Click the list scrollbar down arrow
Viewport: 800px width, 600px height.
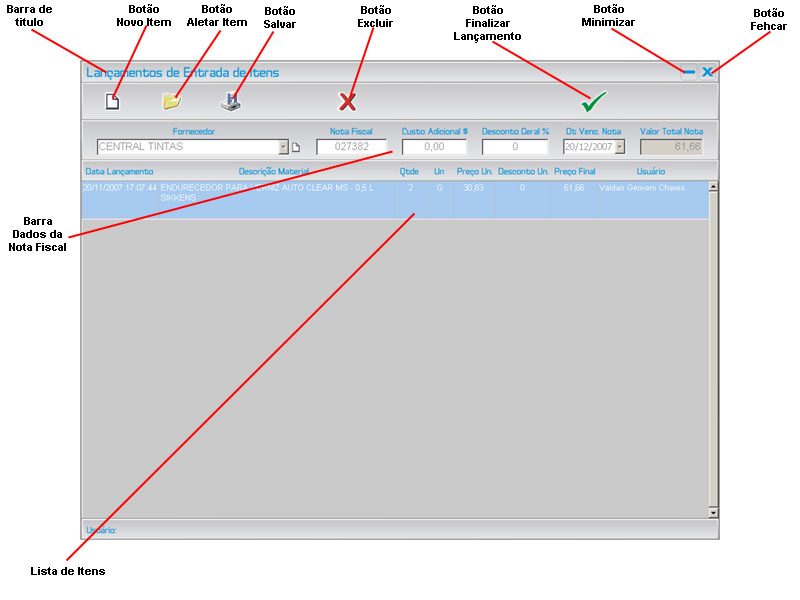point(713,512)
